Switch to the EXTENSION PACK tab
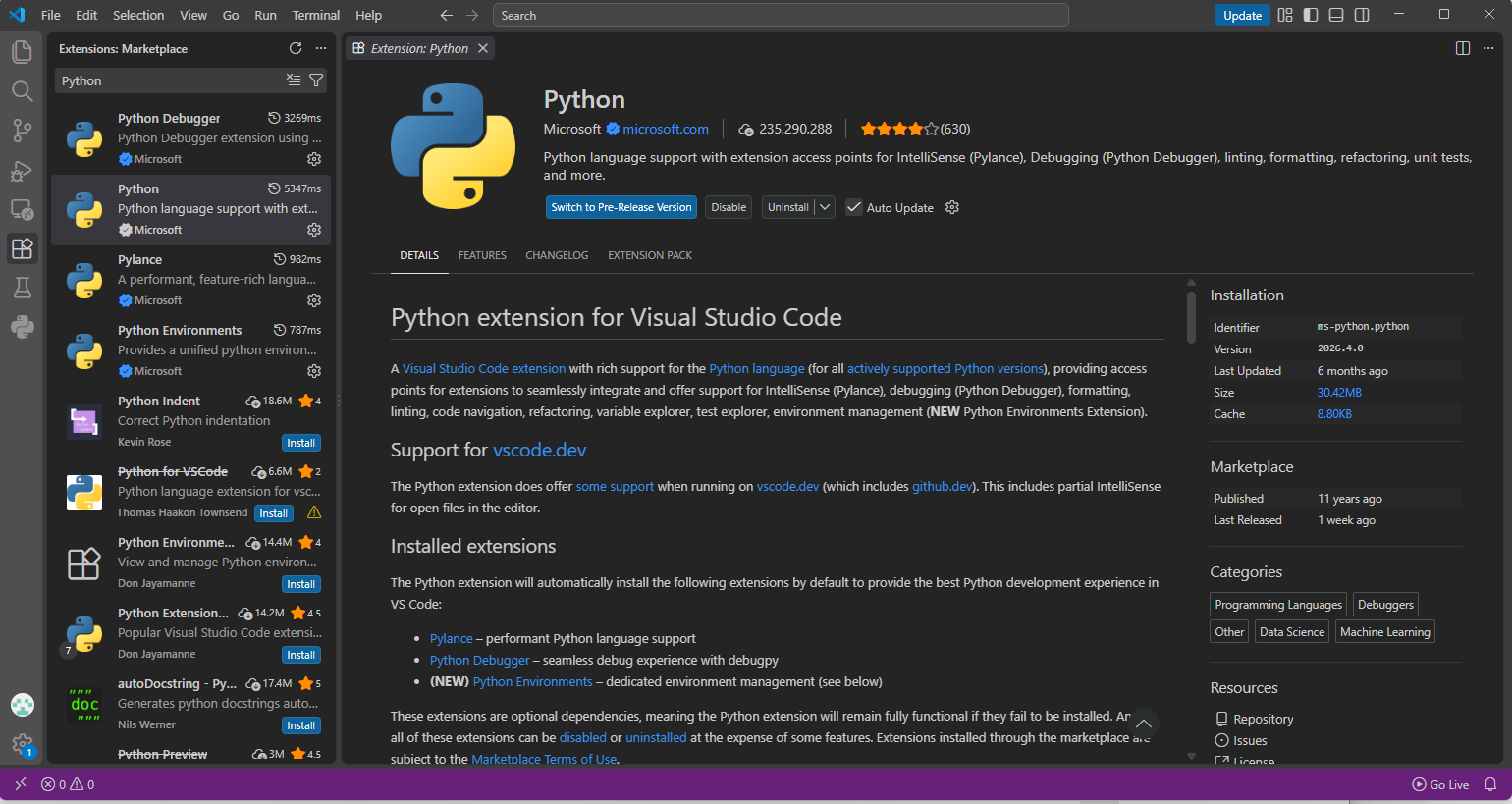Screen dimensions: 1512x804 pos(650,255)
